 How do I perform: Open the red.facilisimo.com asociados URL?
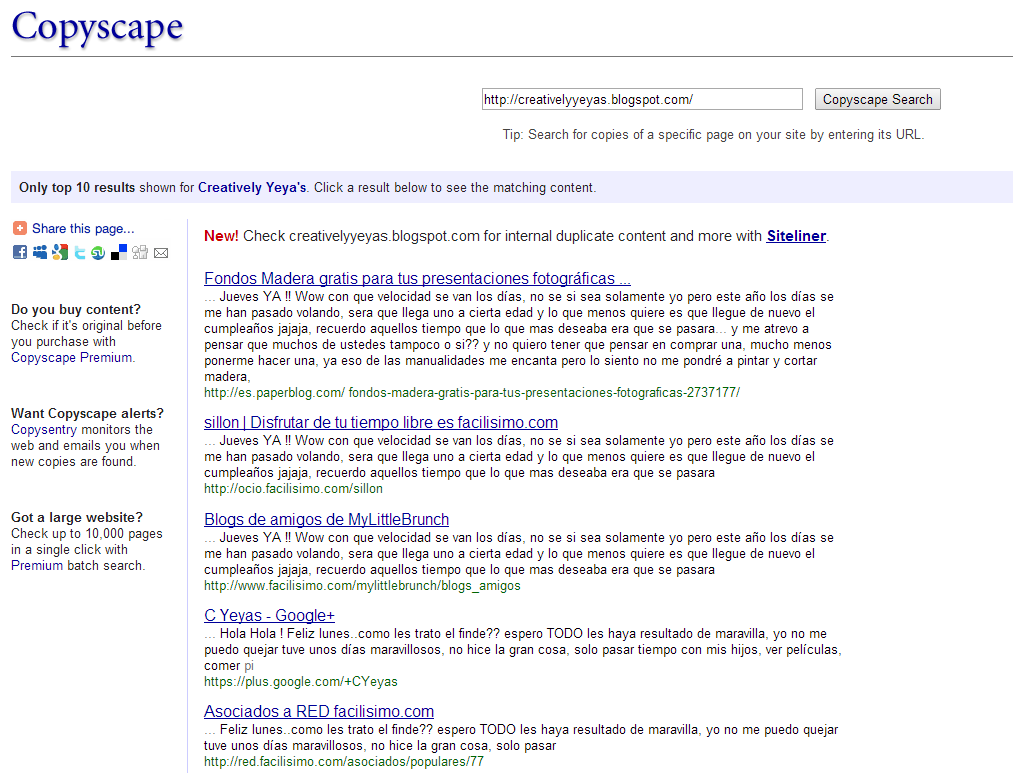point(344,762)
